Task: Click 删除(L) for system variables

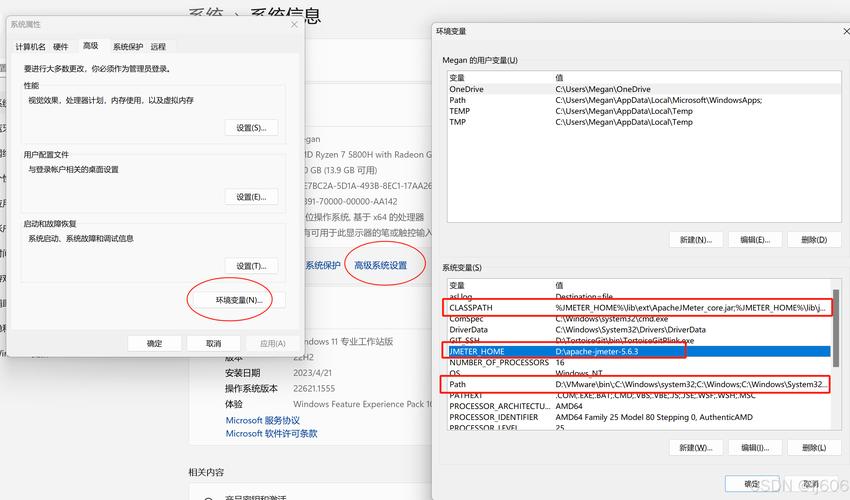Action: (814, 448)
